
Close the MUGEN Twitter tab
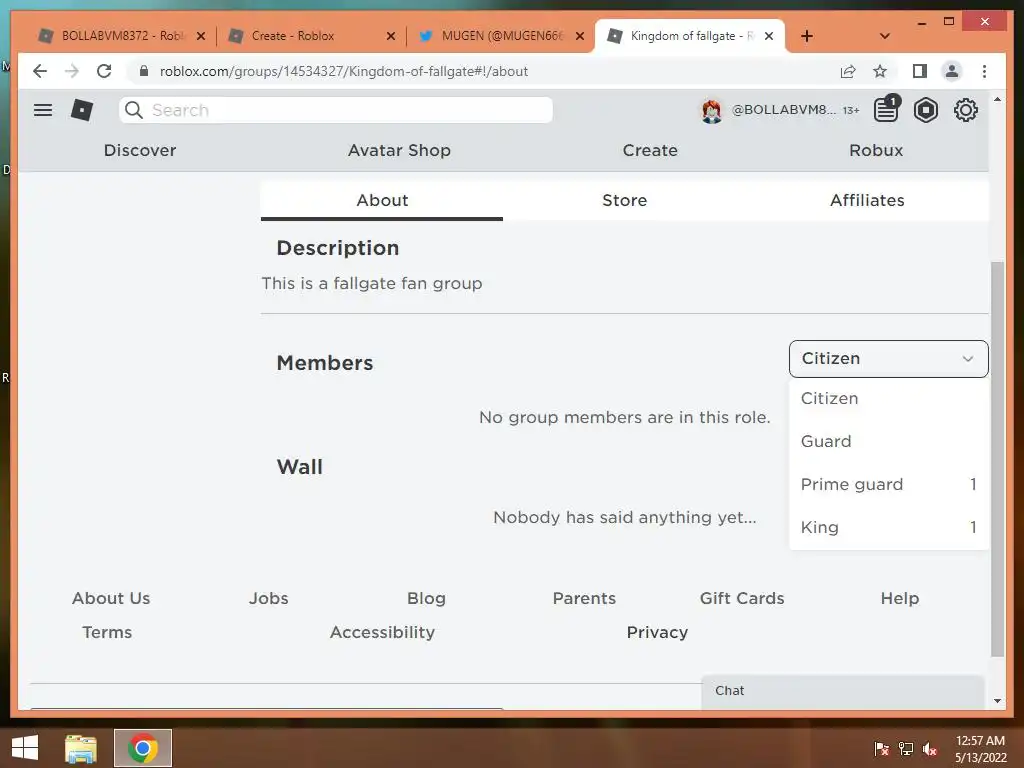tap(579, 36)
